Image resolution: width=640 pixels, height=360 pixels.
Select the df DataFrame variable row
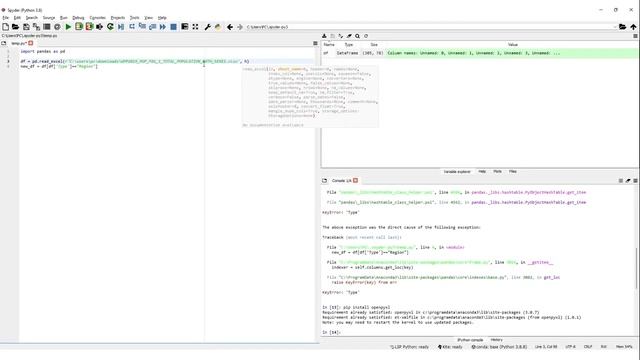click(480, 53)
